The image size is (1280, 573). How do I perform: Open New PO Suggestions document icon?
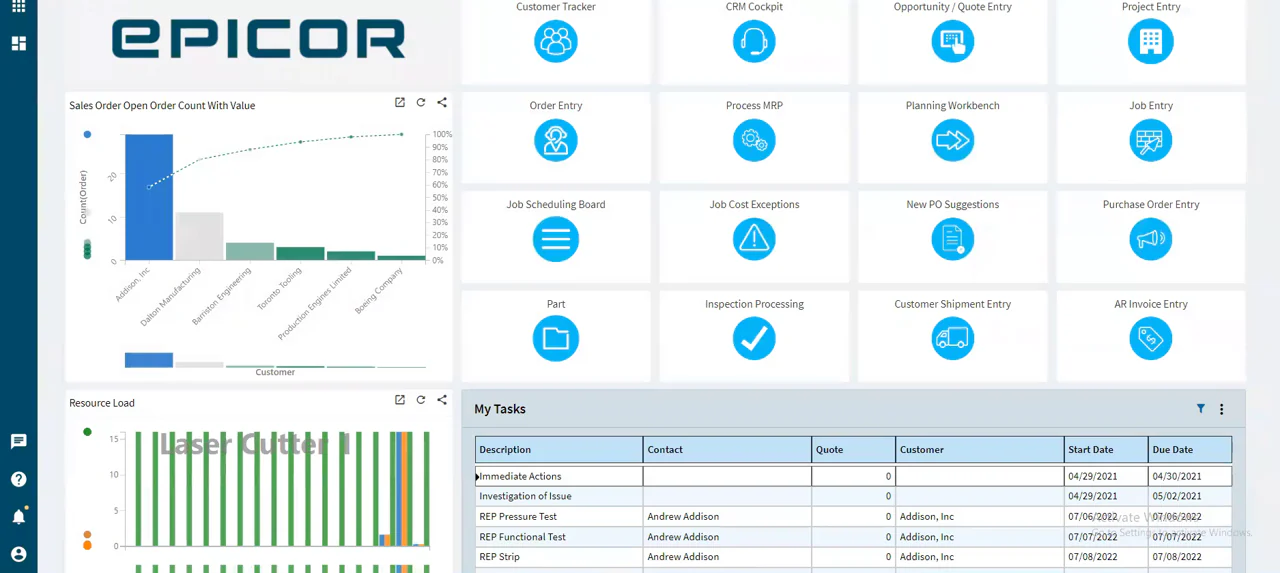tap(952, 239)
